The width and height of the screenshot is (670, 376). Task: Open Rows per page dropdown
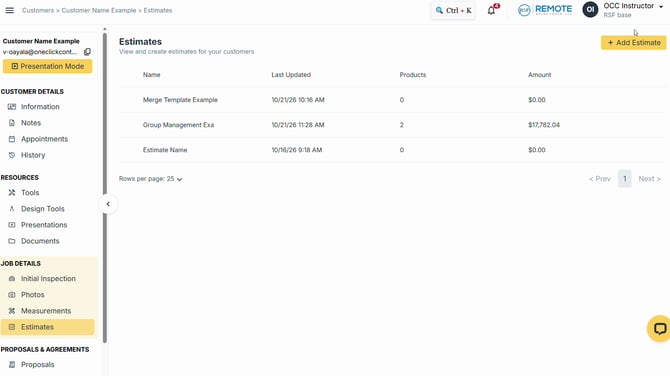coord(150,179)
